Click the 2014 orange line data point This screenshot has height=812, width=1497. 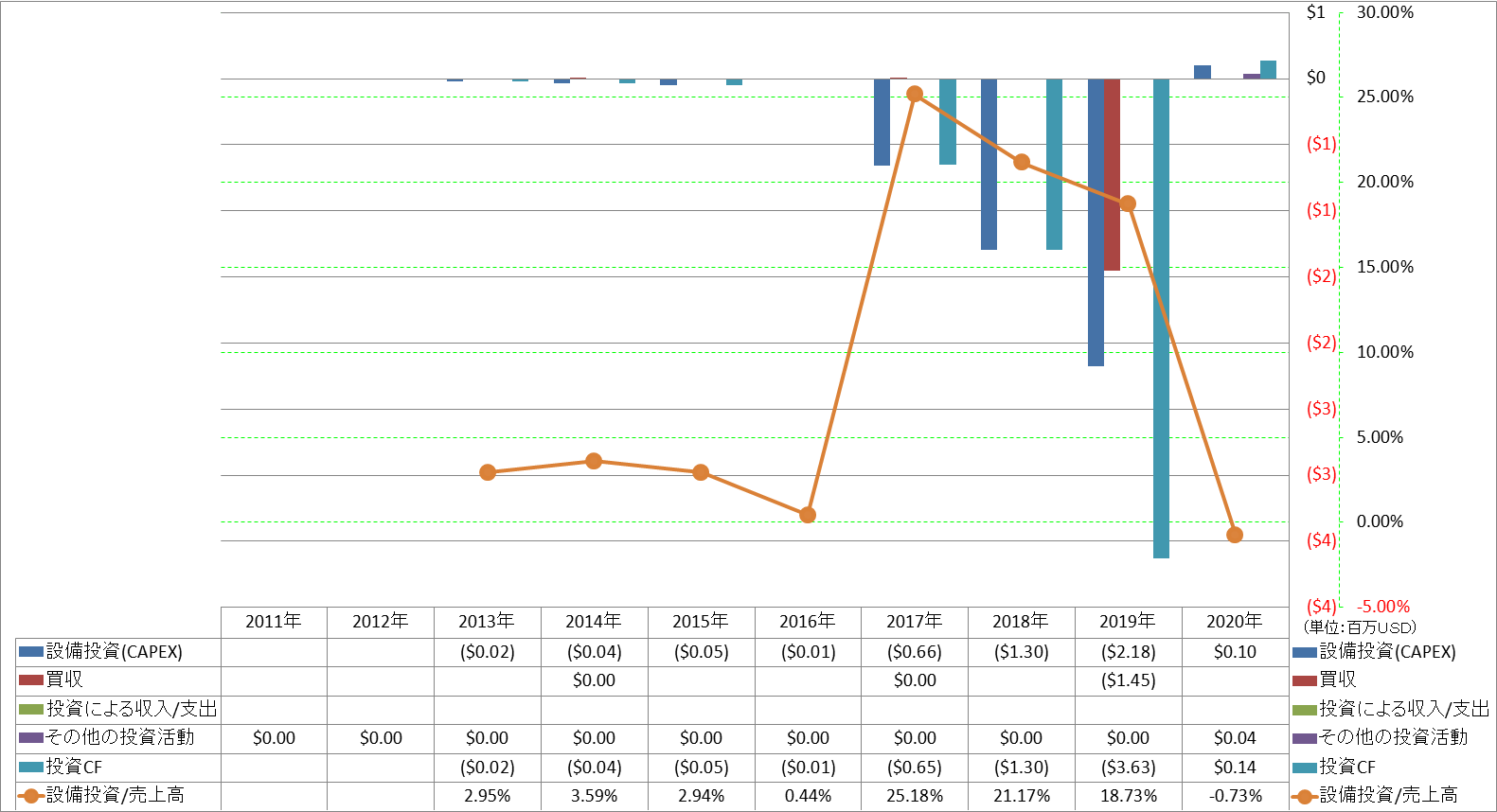[x=594, y=461]
